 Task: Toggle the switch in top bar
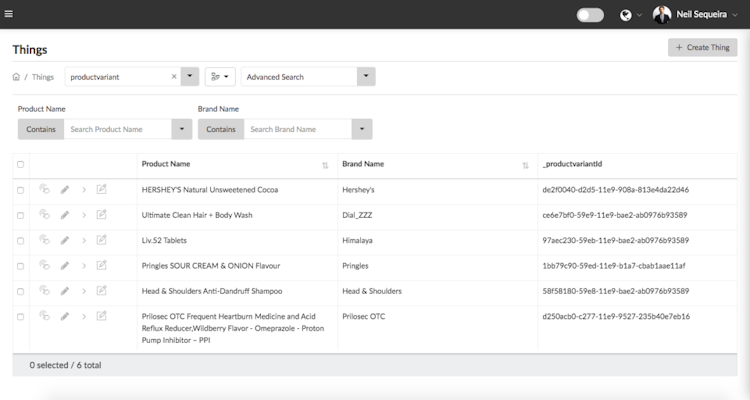(x=590, y=15)
